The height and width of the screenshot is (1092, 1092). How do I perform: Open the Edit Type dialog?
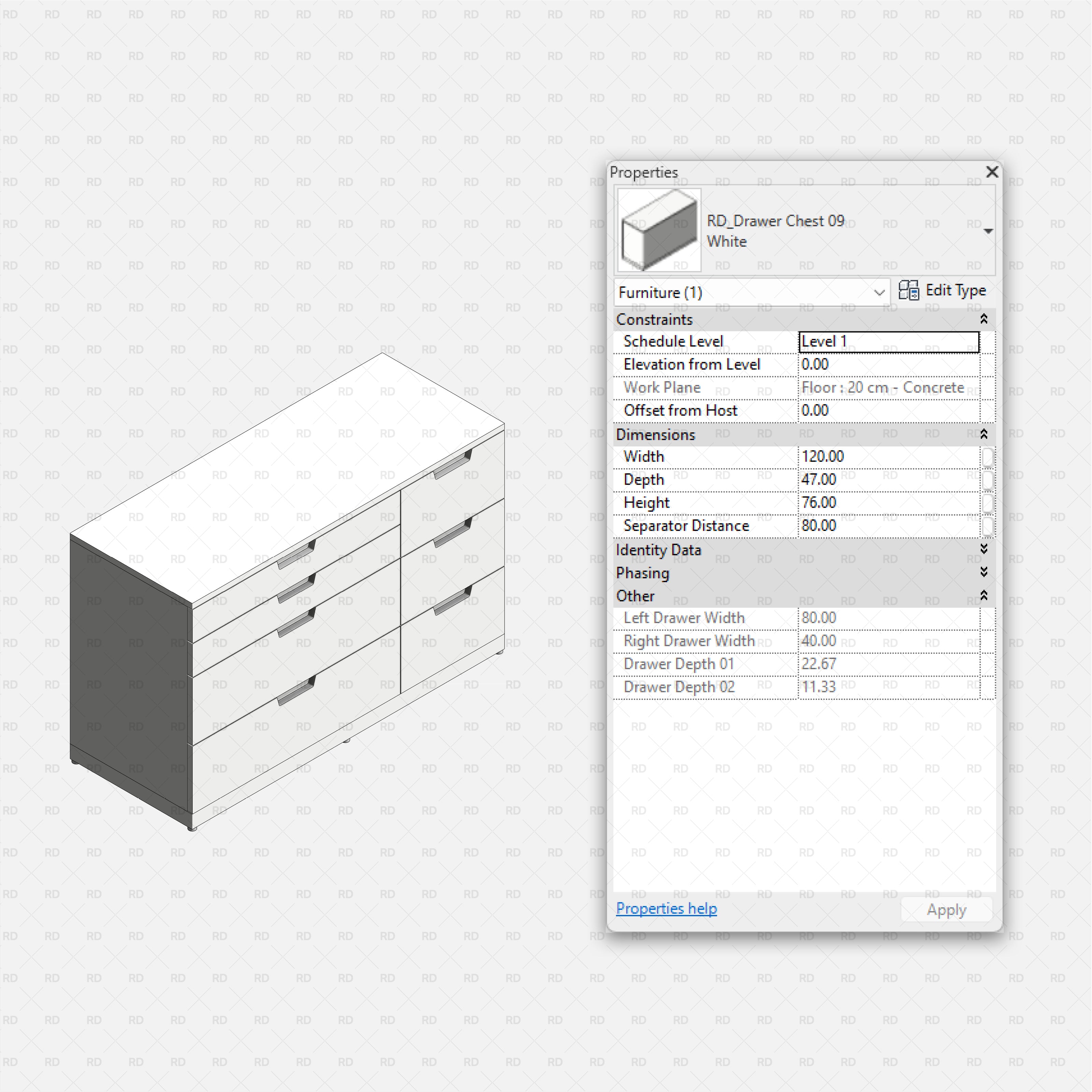(943, 290)
